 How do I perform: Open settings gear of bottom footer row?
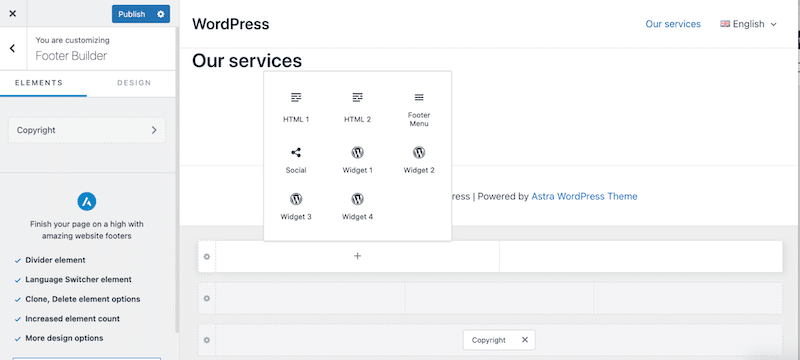point(207,340)
